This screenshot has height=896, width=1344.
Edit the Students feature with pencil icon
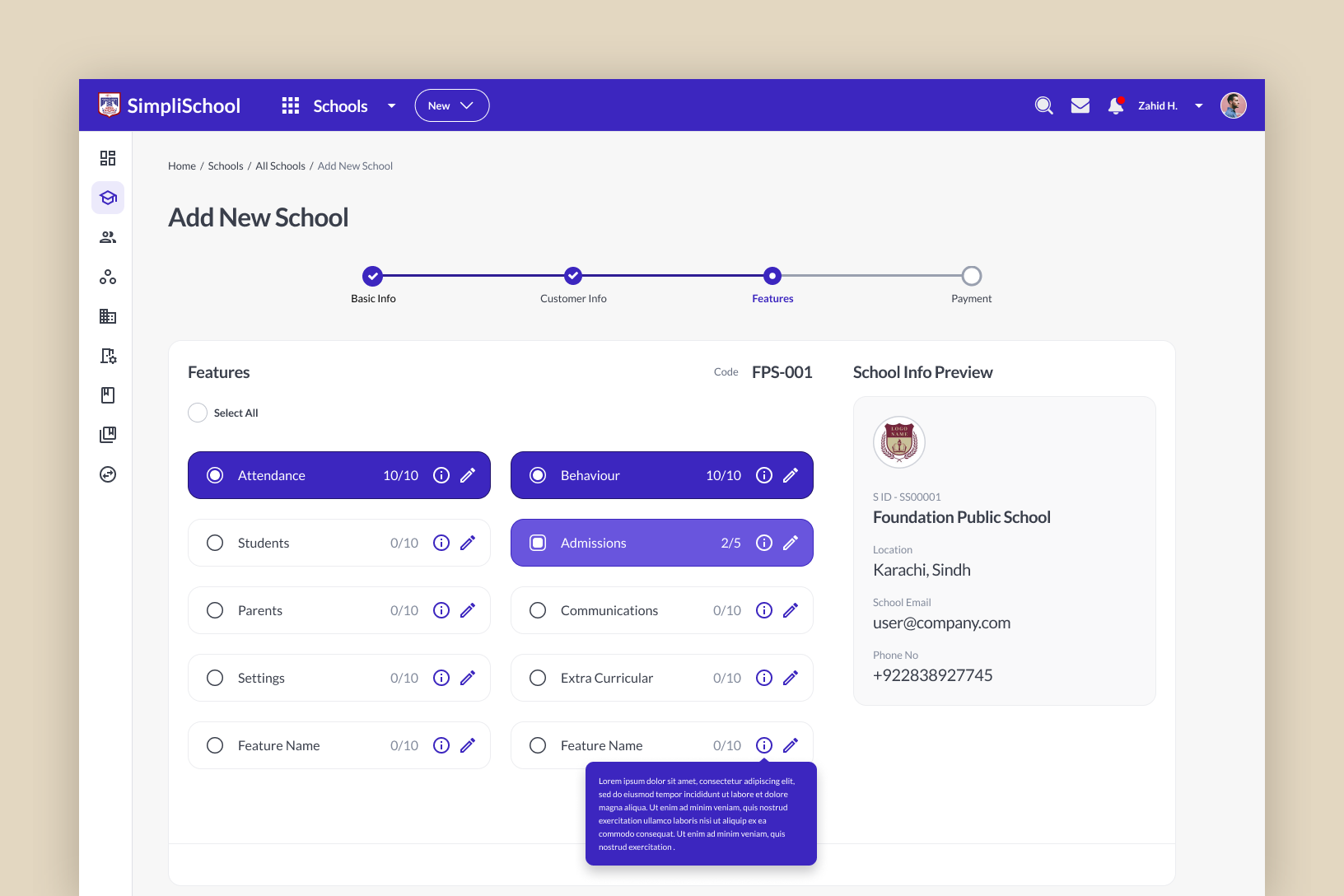coord(468,543)
